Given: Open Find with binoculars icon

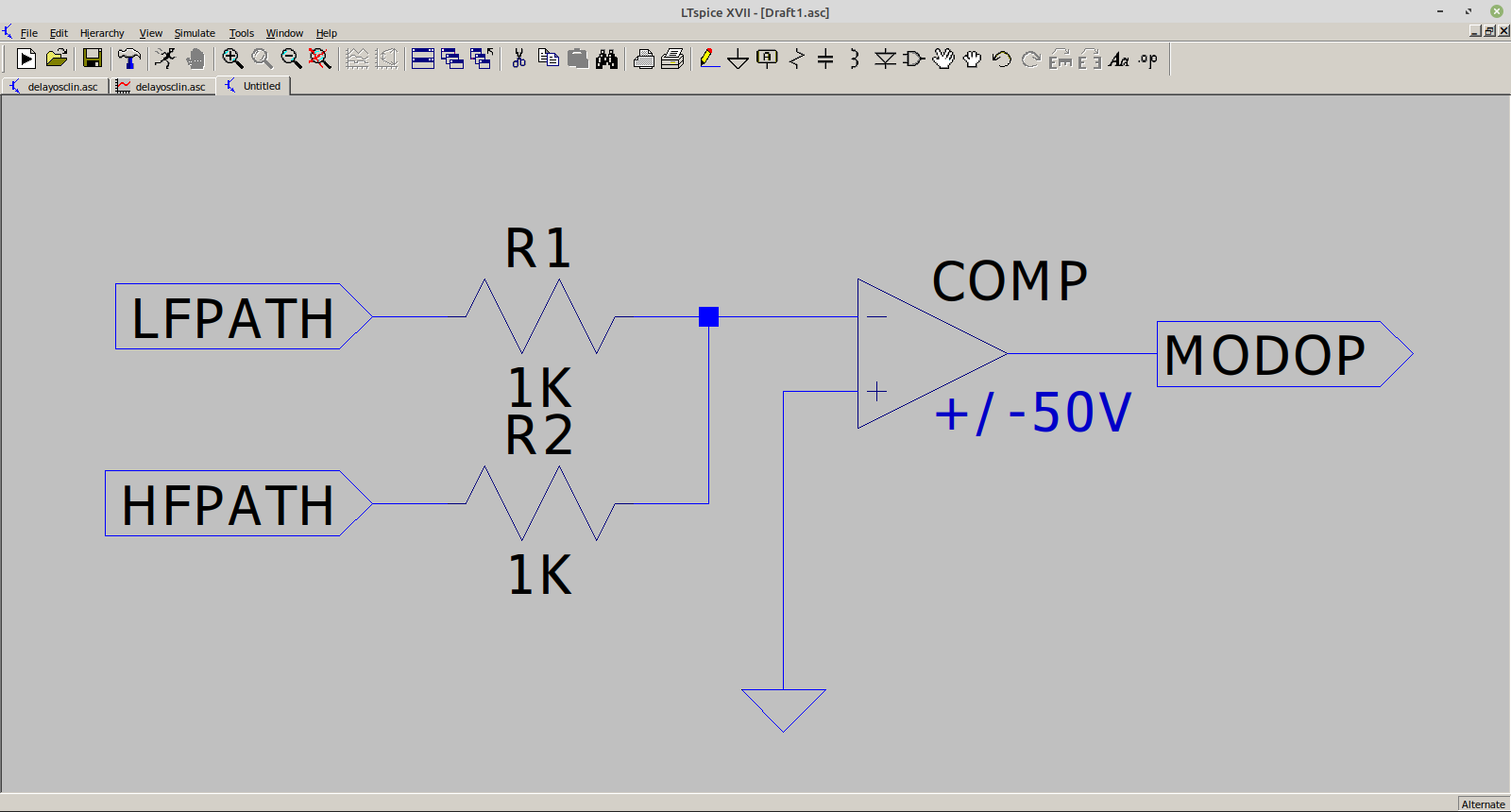Looking at the screenshot, I should (606, 59).
